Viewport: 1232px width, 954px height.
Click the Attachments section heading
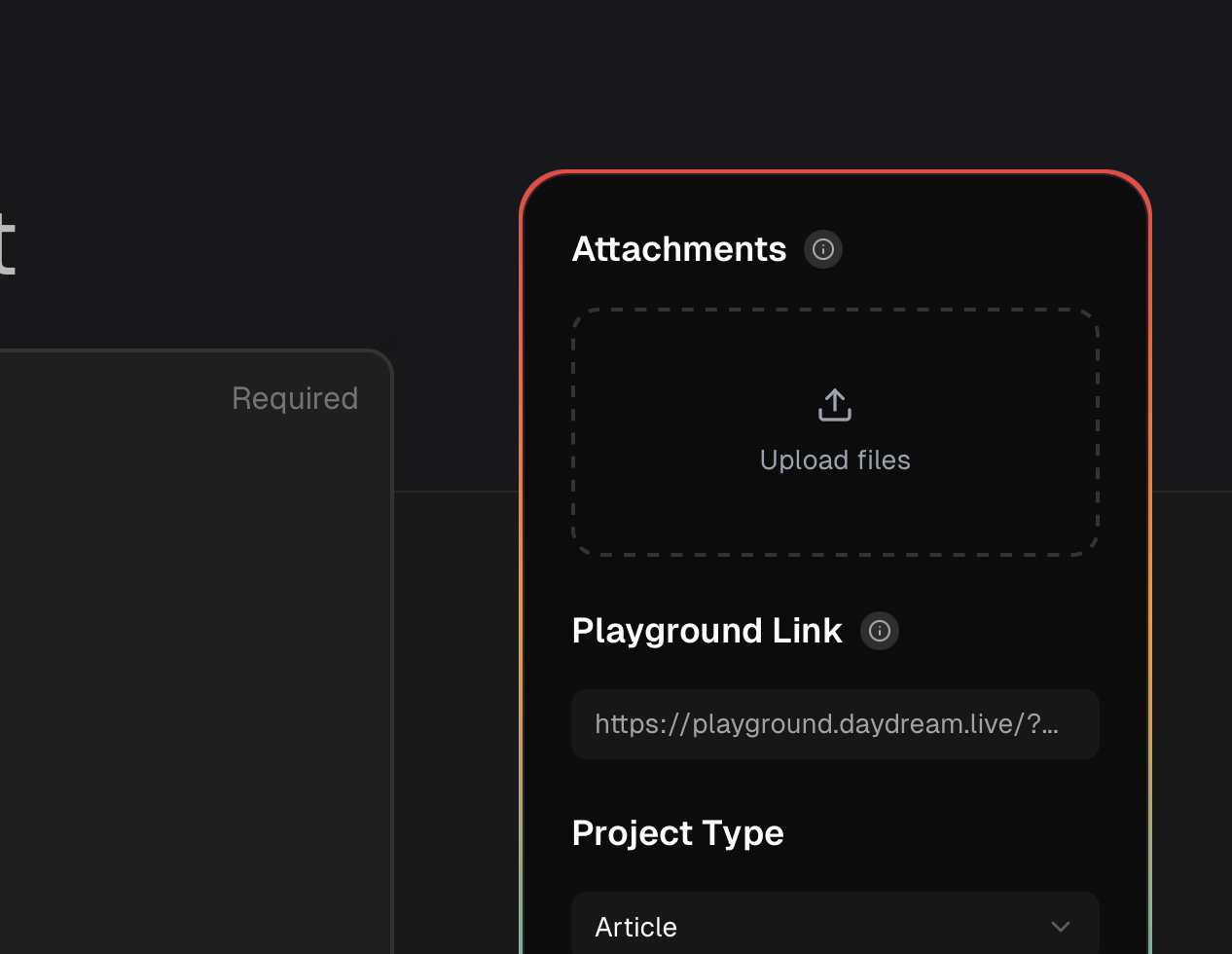tap(678, 249)
